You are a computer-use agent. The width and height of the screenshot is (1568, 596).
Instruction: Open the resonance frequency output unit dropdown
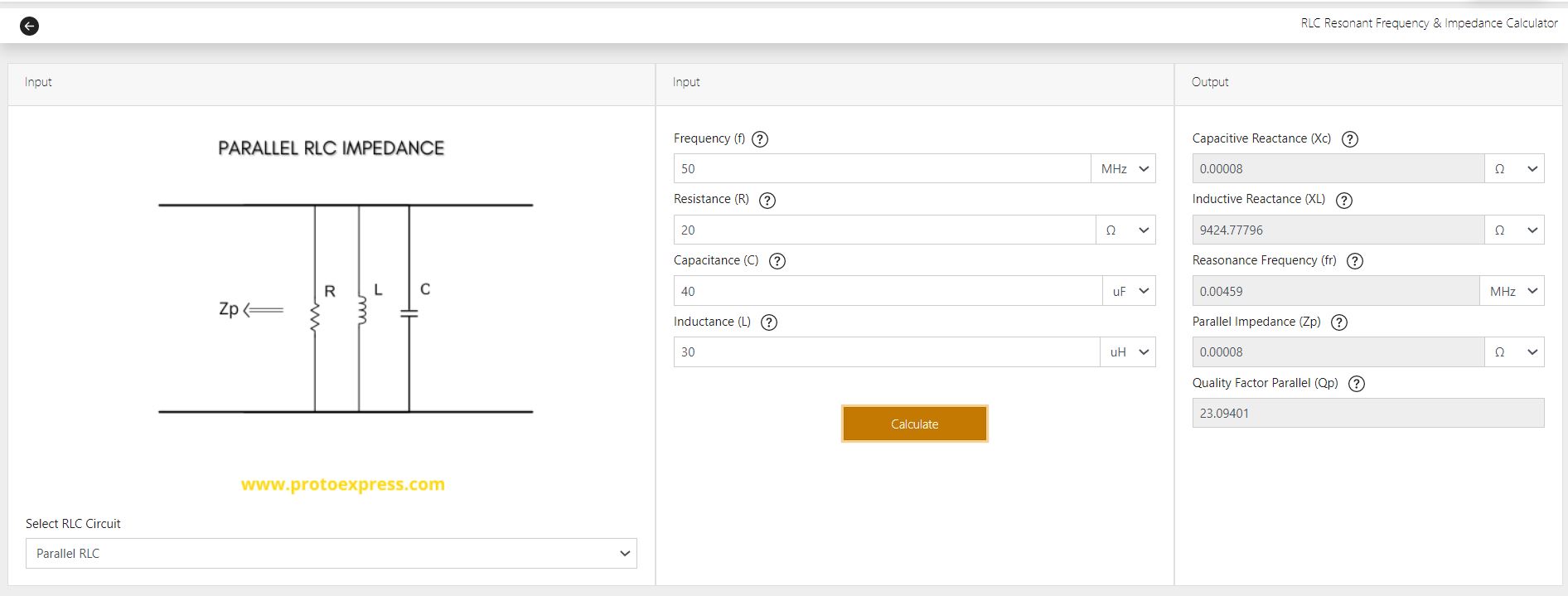[x=1512, y=292]
